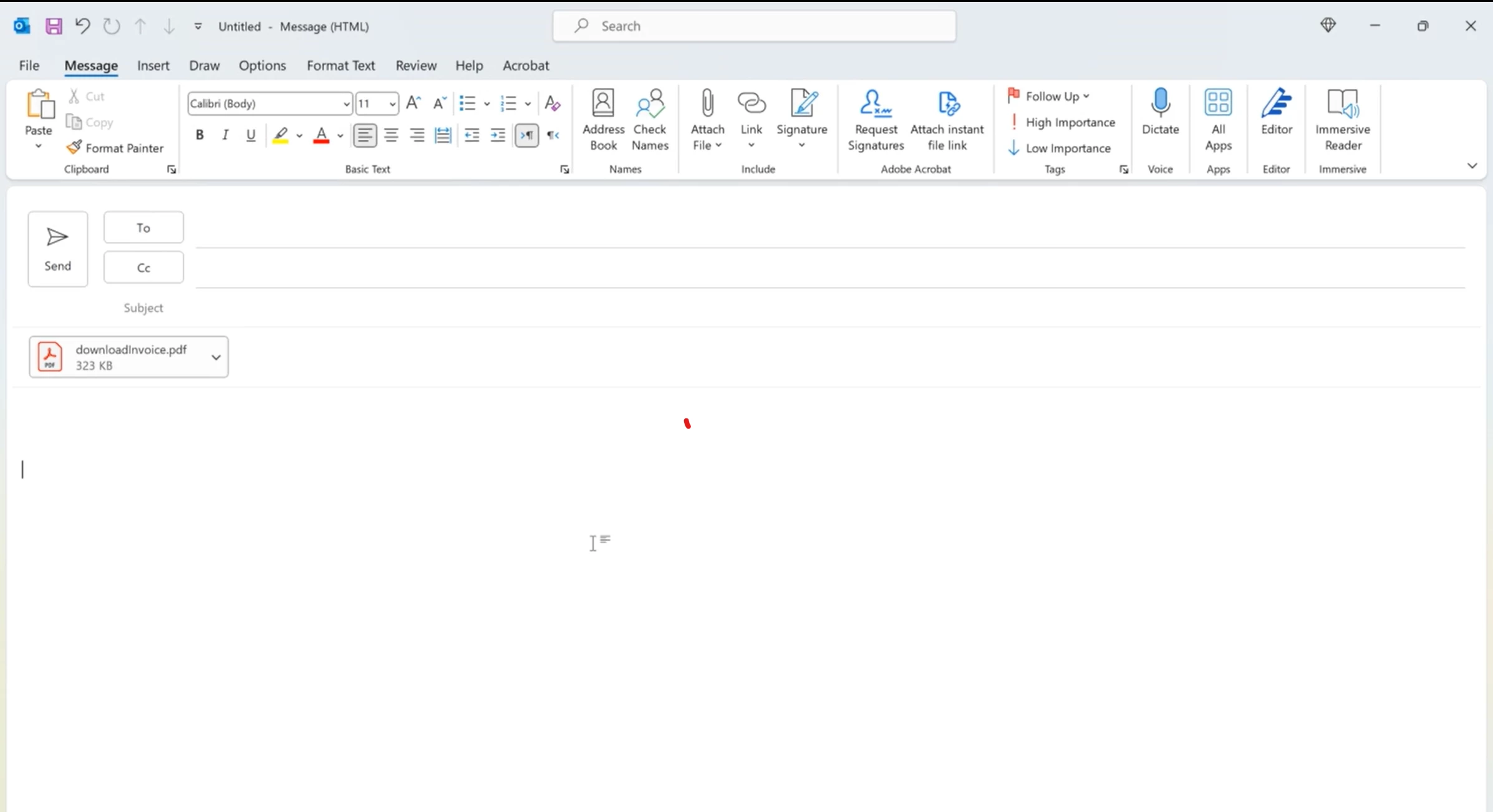Click the Format Painter brush
Viewport: 1493px width, 812px height.
[74, 148]
